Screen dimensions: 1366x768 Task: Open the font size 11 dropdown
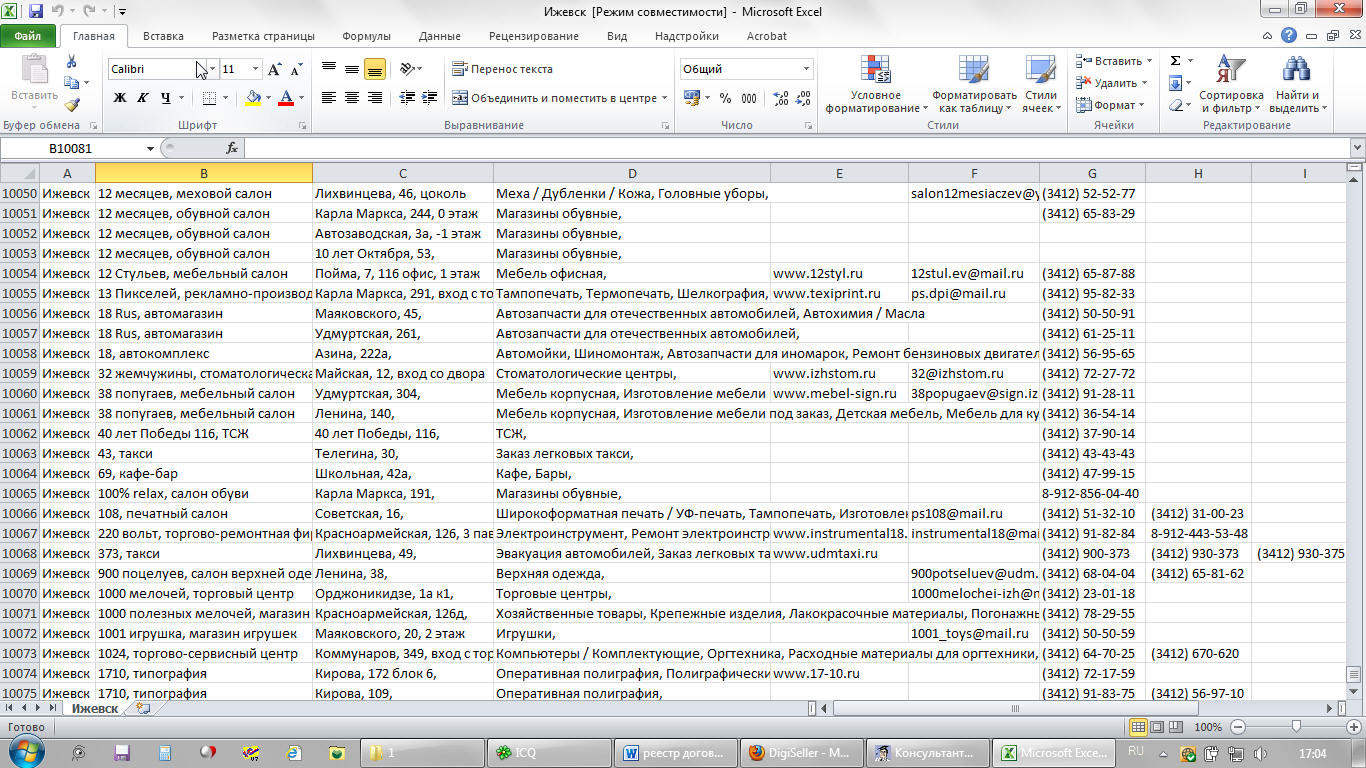(256, 69)
